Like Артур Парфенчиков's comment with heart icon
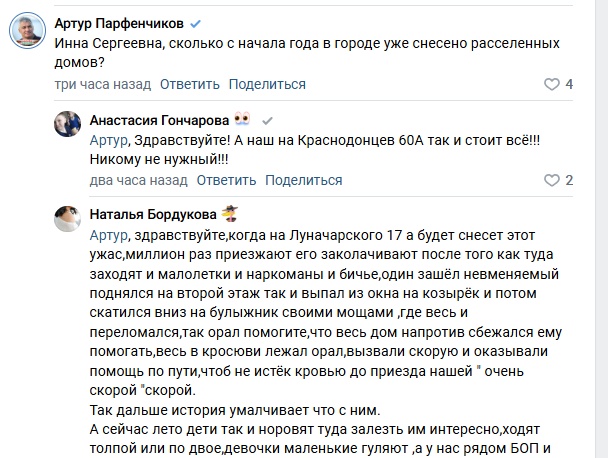Image resolution: width=608 pixels, height=458 pixels. pos(551,84)
